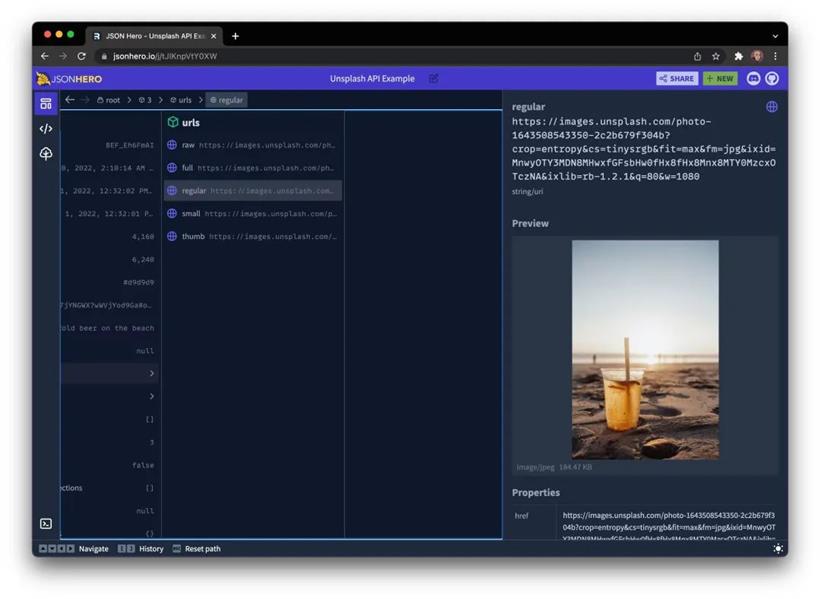Image resolution: width=820 pixels, height=599 pixels.
Task: Click the Navigate shortcut hint
Action: pos(74,548)
